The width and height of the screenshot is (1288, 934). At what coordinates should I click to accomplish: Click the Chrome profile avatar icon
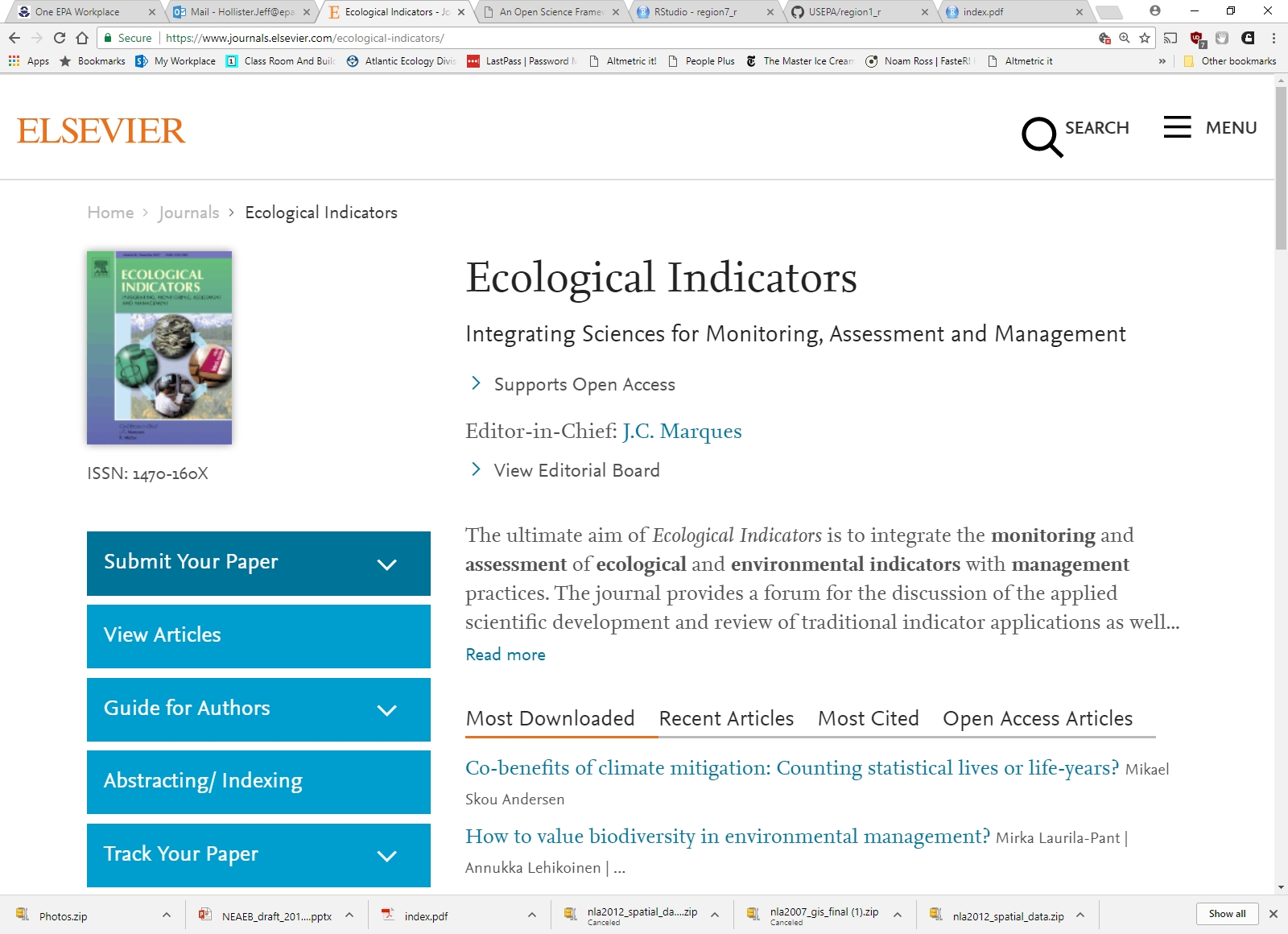point(1155,11)
